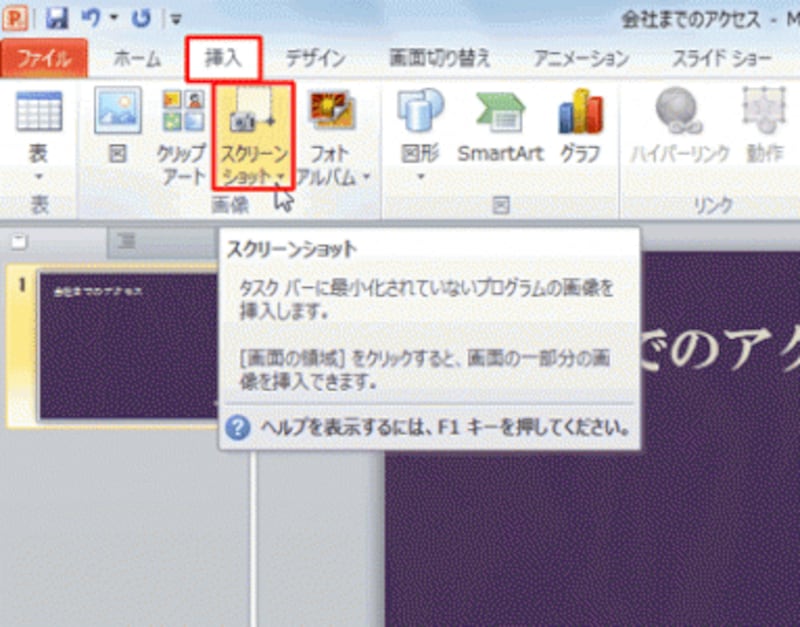Open the Undo history dropdown arrow
Viewport: 800px width, 627px height.
pos(114,19)
